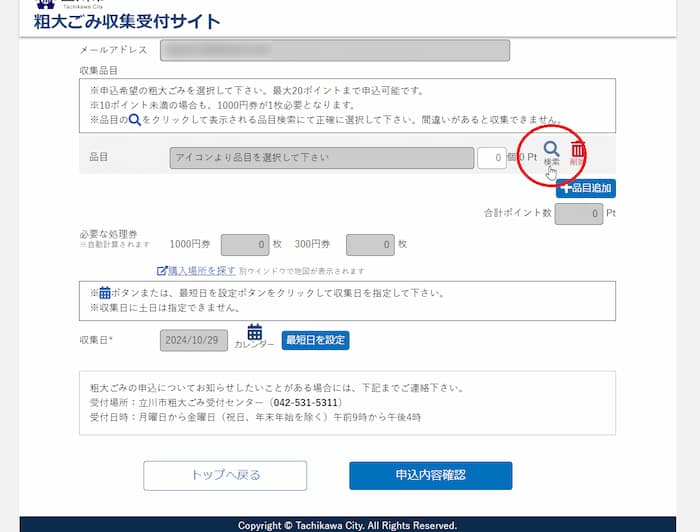Click the 1000円券 count field
This screenshot has height=532, width=700.
[x=244, y=244]
